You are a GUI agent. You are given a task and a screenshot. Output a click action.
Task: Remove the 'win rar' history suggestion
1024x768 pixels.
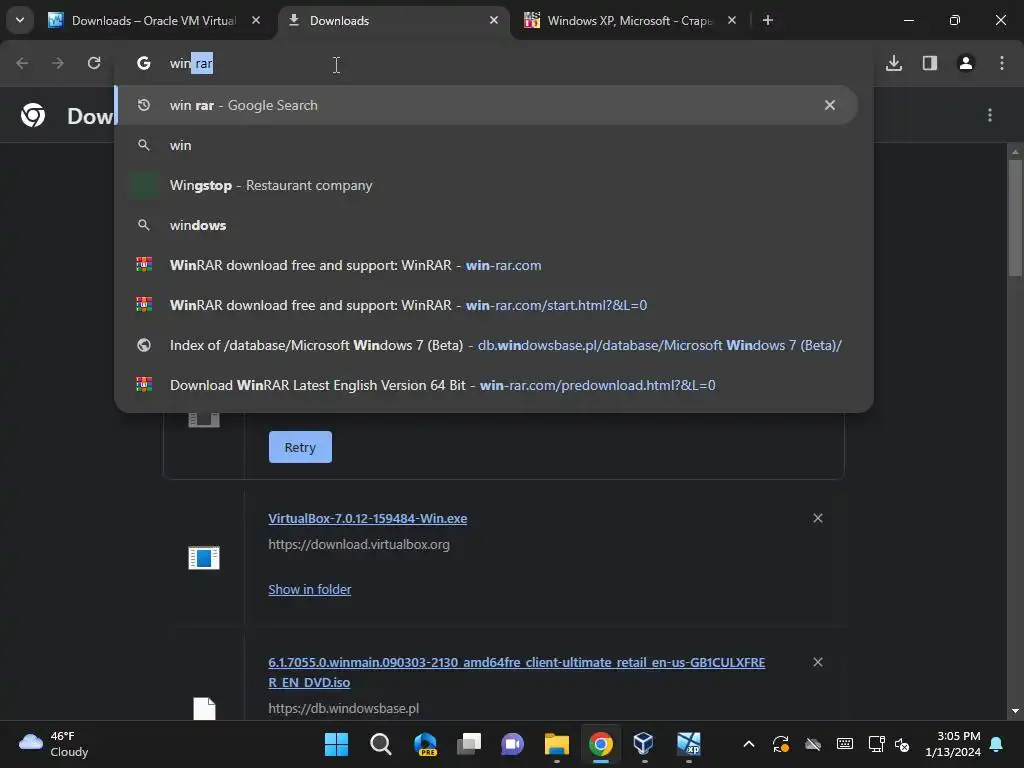830,105
